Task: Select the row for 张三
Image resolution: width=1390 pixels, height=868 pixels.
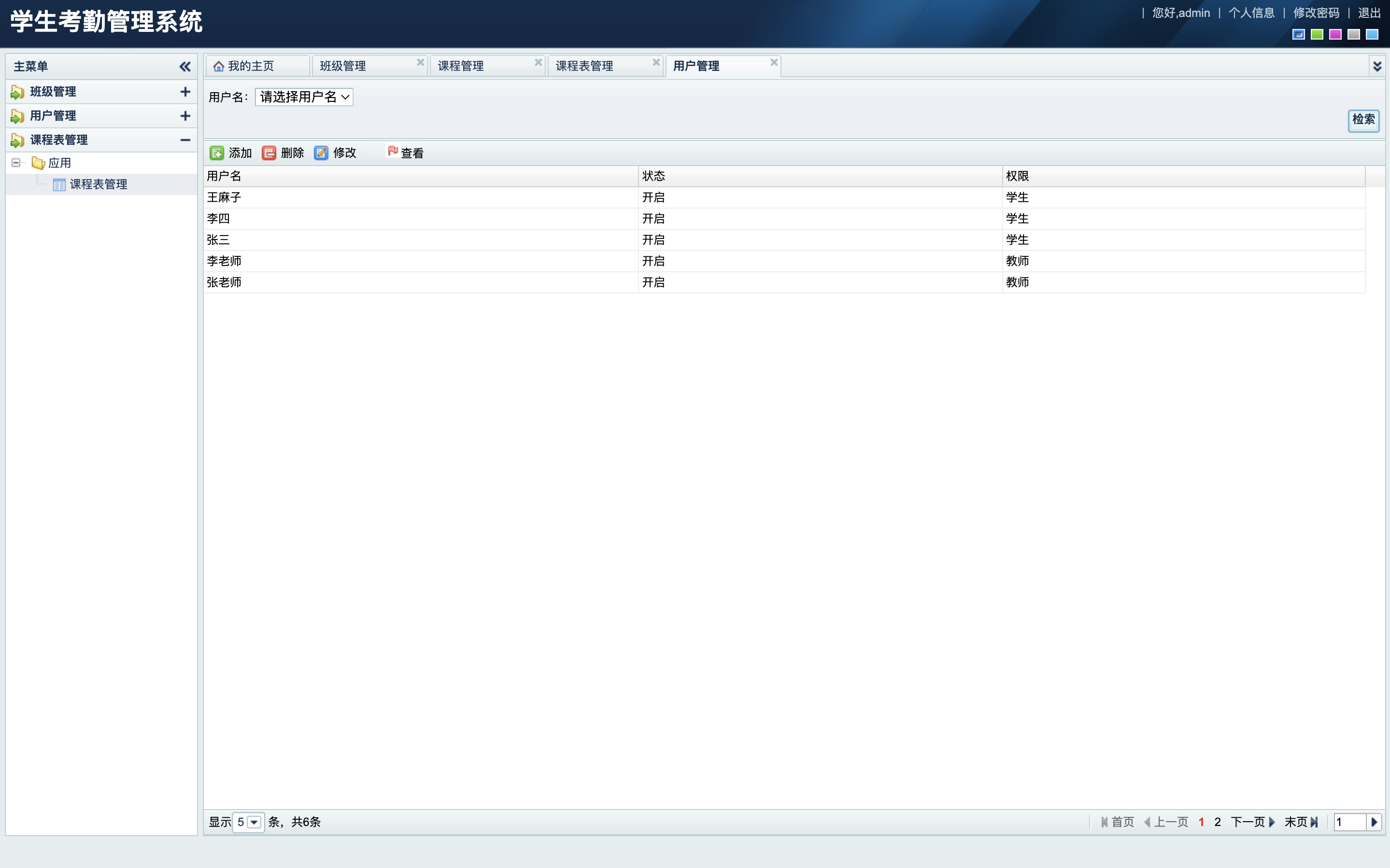Action: tap(784, 240)
